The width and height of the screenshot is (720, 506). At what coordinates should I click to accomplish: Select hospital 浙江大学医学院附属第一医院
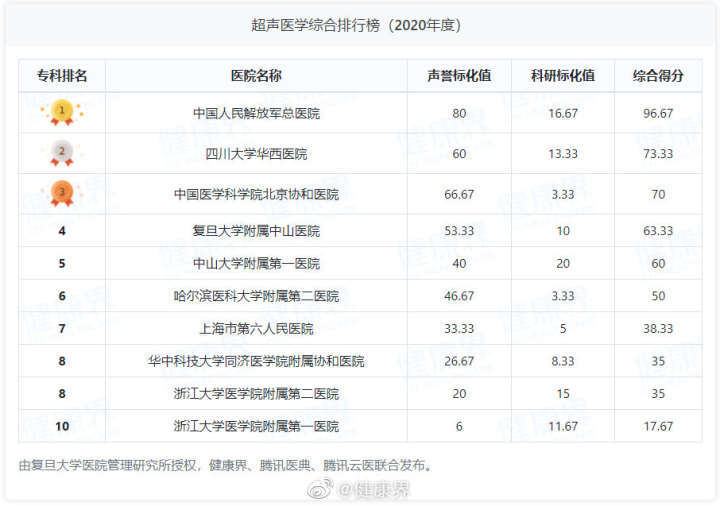pyautogui.click(x=256, y=426)
